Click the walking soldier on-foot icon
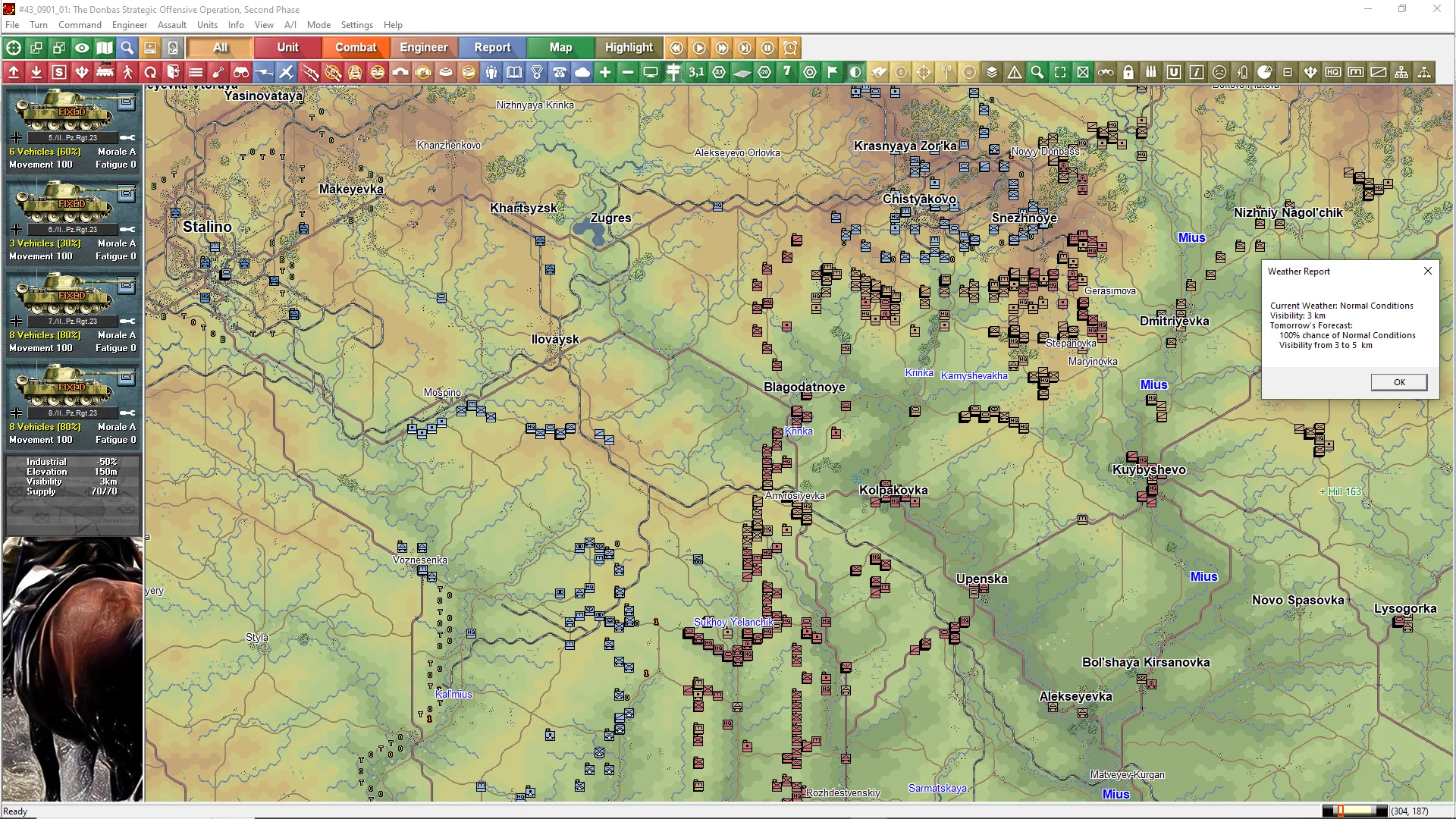 tap(127, 73)
